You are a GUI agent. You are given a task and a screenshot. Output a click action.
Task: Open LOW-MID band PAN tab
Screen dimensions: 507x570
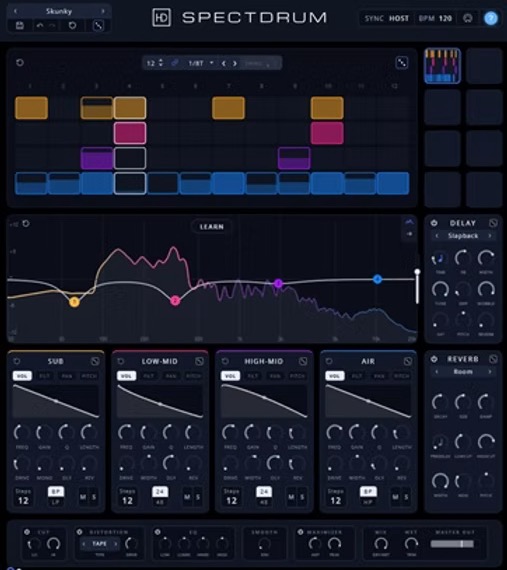click(171, 376)
